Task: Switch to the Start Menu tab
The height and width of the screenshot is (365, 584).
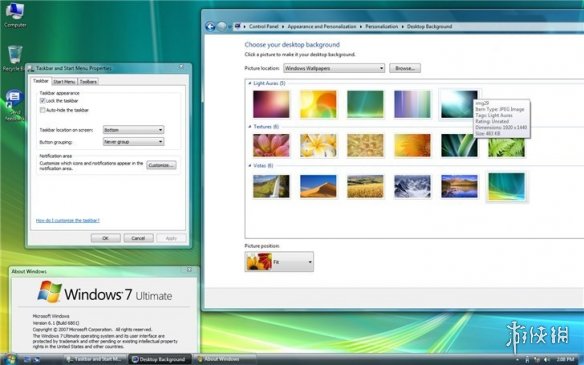Action: pyautogui.click(x=64, y=82)
